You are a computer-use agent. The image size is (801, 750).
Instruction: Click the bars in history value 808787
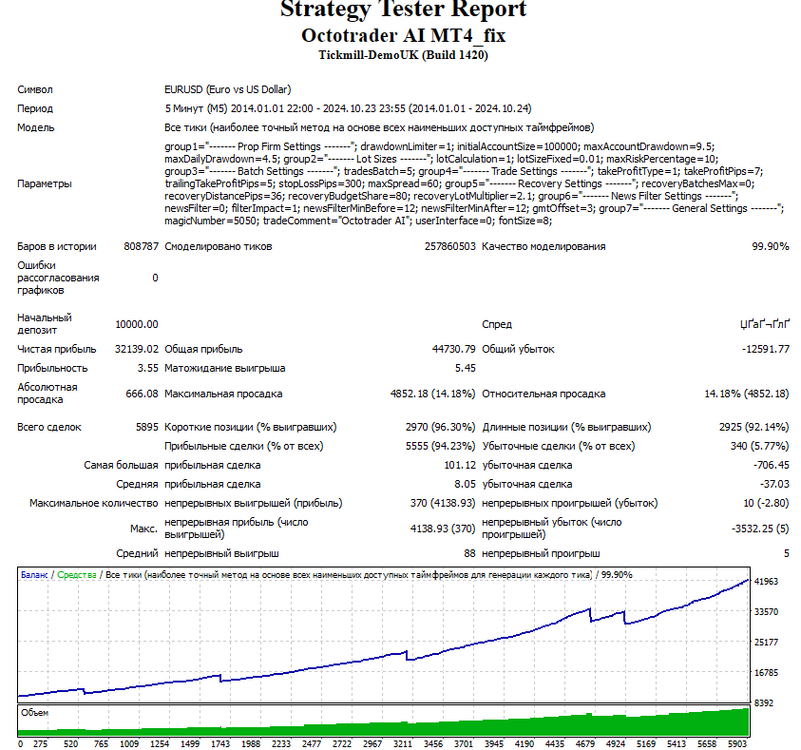click(x=141, y=246)
